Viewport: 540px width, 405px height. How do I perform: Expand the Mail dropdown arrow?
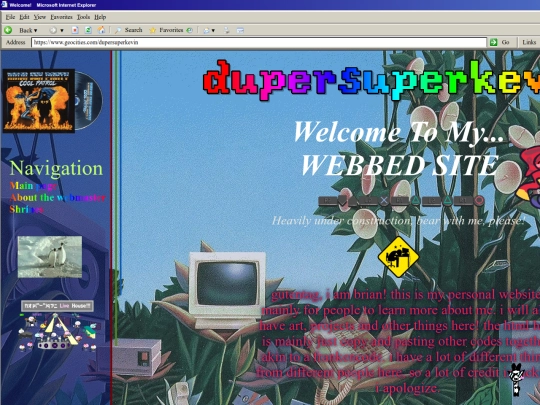[x=213, y=31]
